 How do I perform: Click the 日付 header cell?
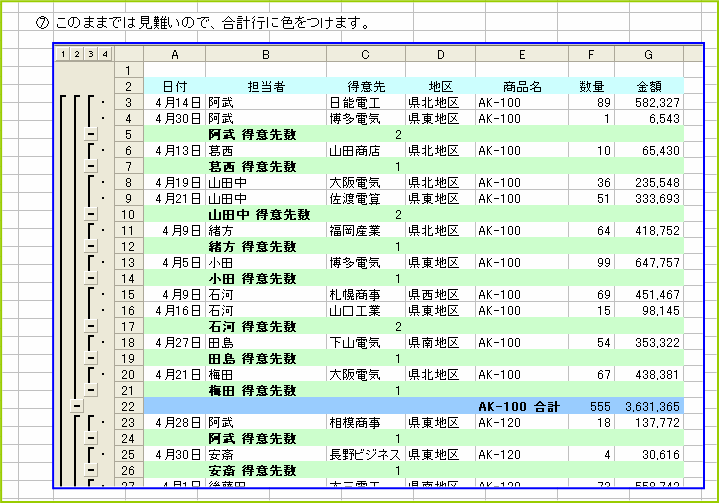(175, 86)
